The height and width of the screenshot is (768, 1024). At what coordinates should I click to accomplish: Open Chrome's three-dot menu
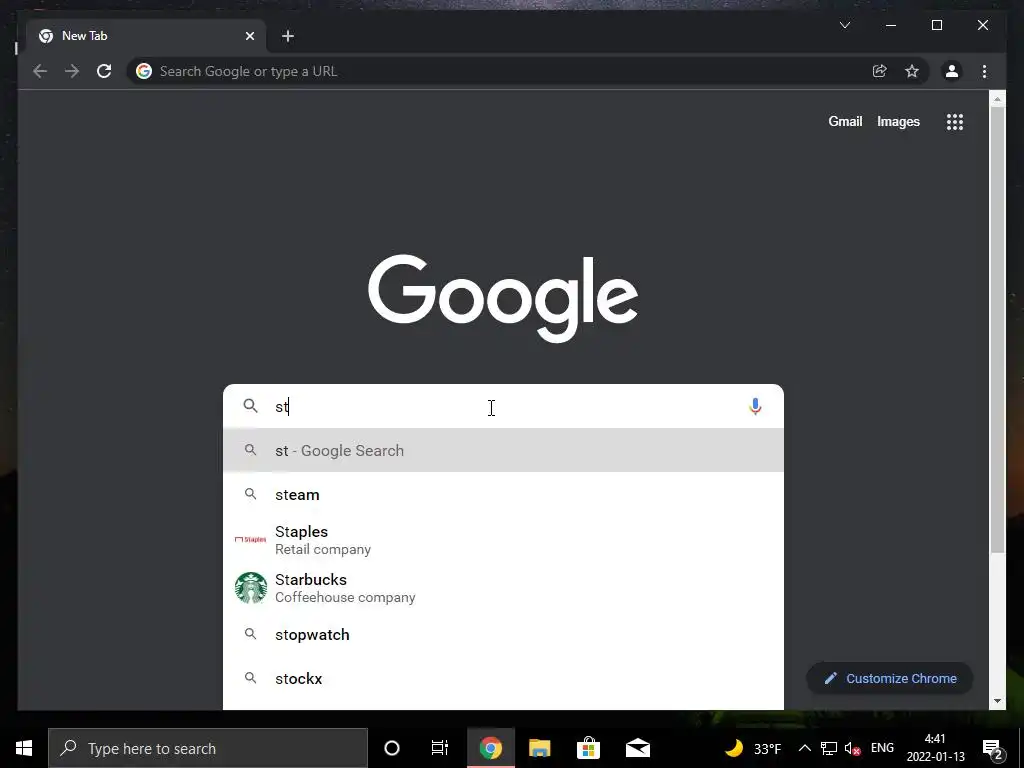[984, 71]
